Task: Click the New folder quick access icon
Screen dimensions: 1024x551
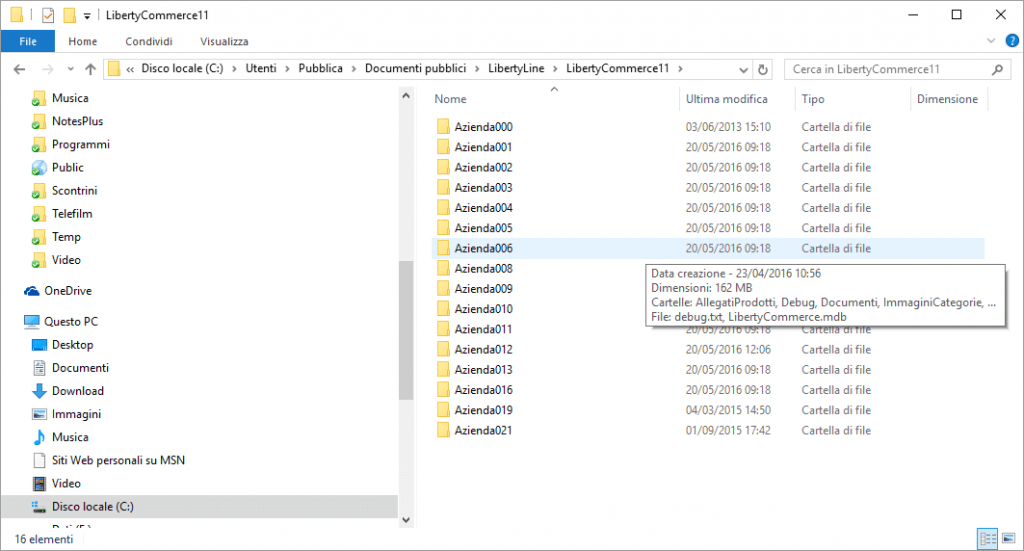Action: 69,15
